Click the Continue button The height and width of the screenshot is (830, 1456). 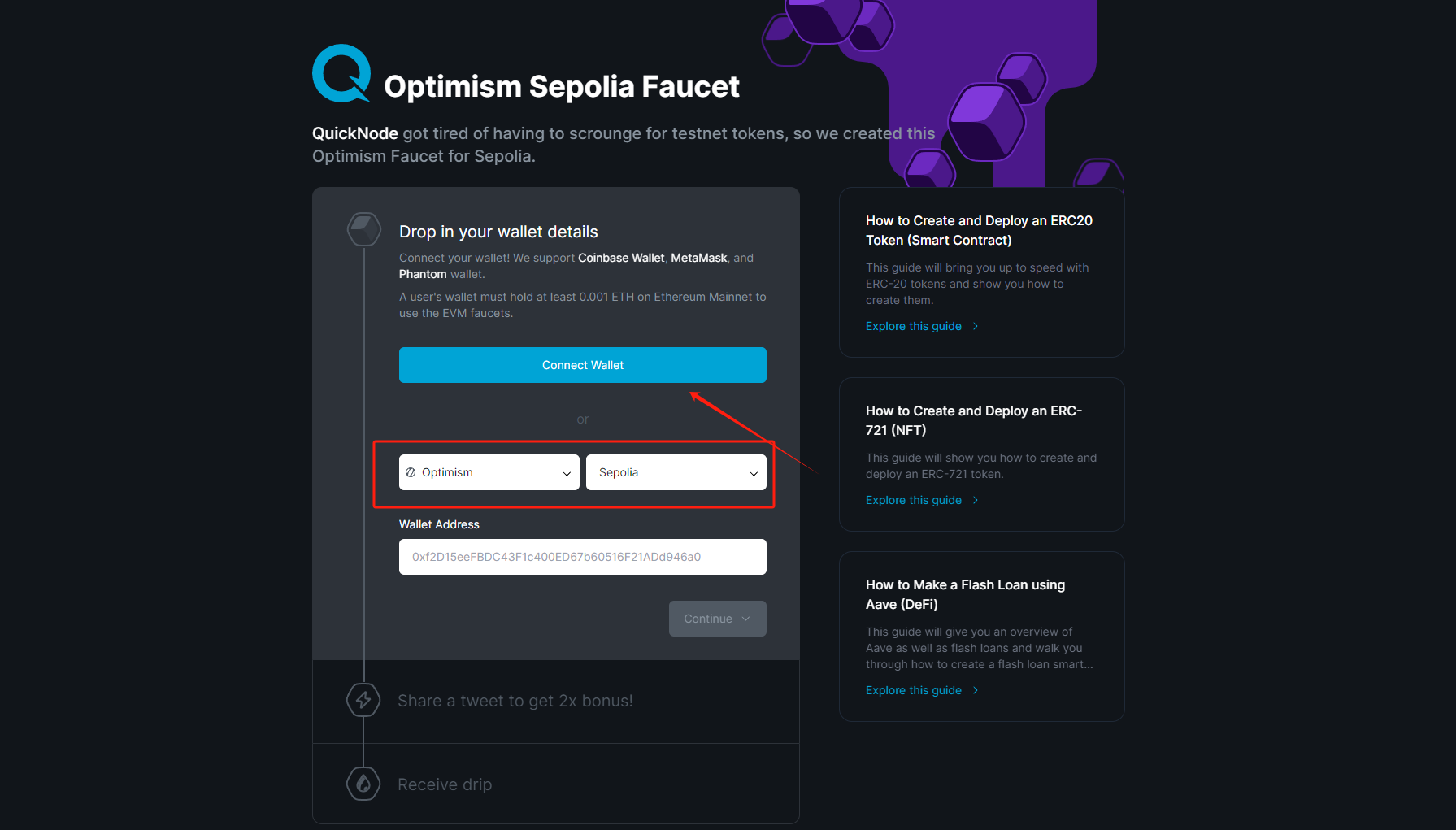708,619
